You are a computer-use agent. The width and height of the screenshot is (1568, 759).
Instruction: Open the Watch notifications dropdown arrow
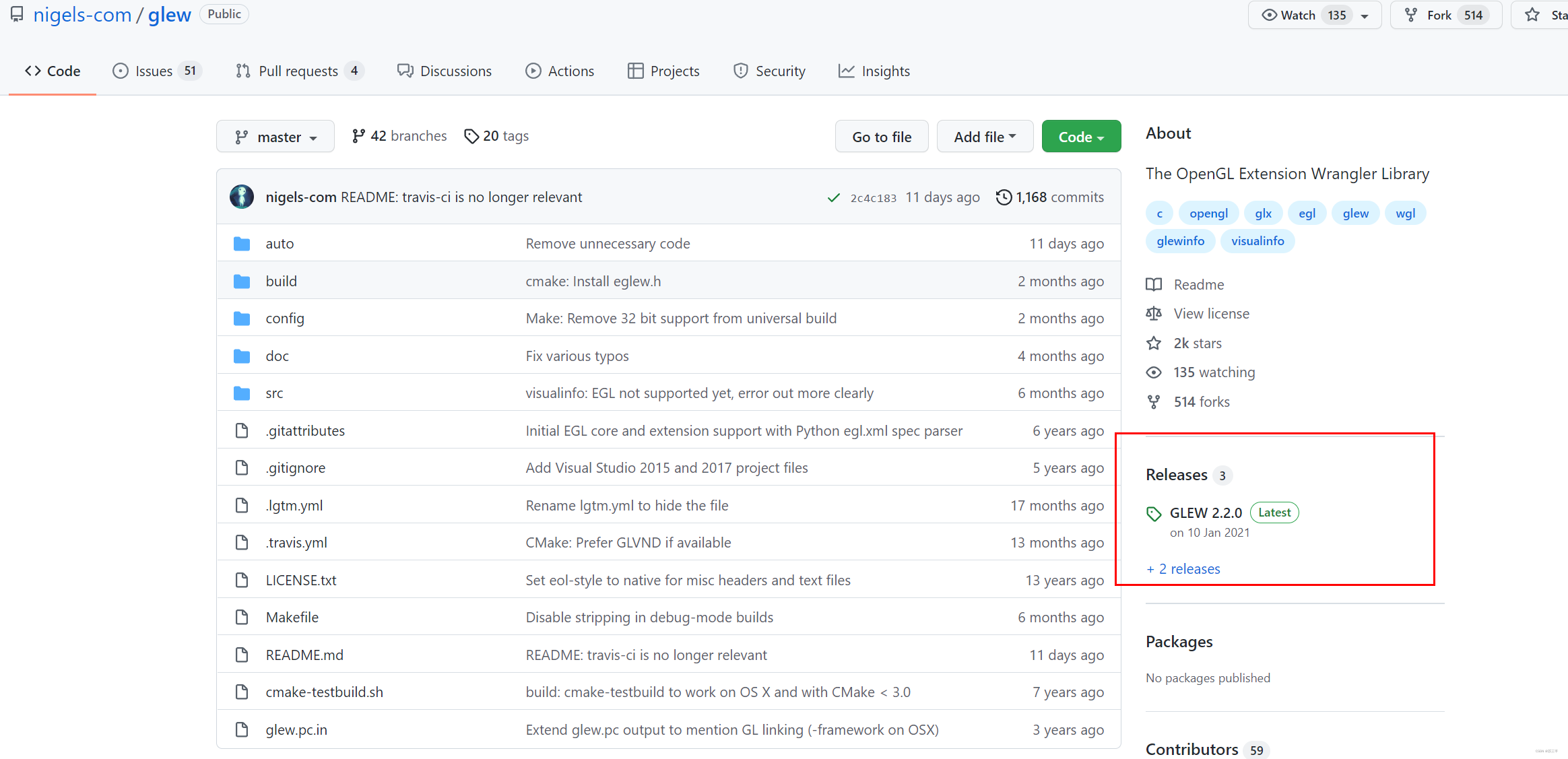(x=1365, y=15)
